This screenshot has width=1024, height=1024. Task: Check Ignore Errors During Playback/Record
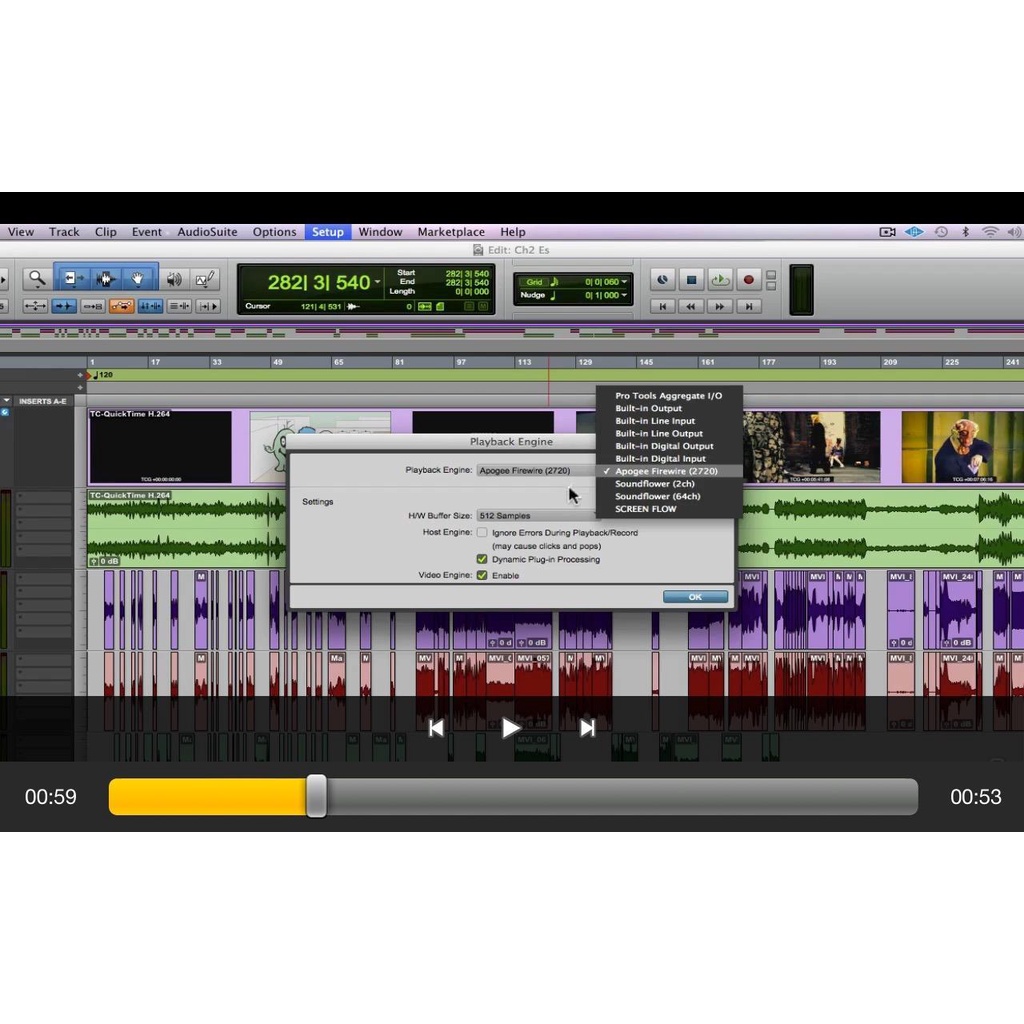click(x=482, y=533)
